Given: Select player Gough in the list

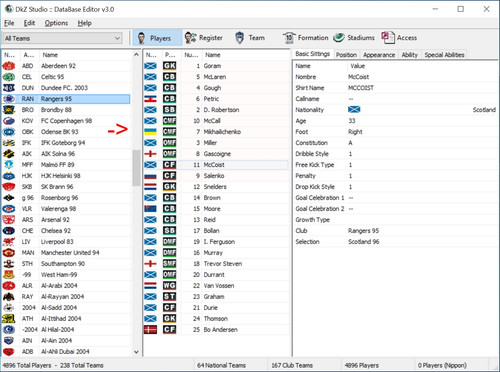Looking at the screenshot, I should coord(216,88).
